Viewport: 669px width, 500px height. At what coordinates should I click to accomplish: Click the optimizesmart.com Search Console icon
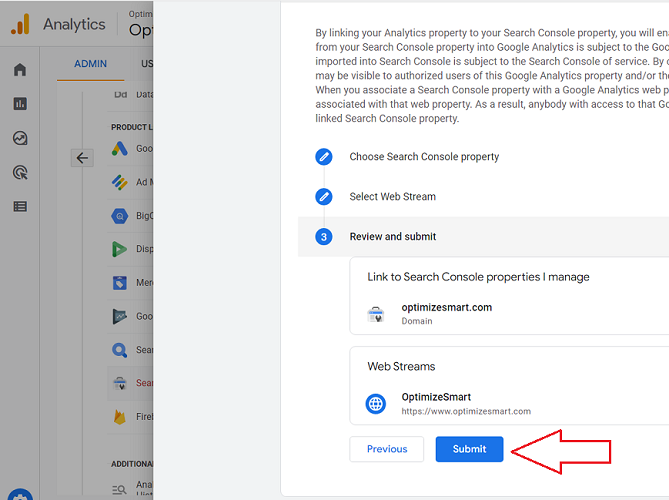(376, 314)
